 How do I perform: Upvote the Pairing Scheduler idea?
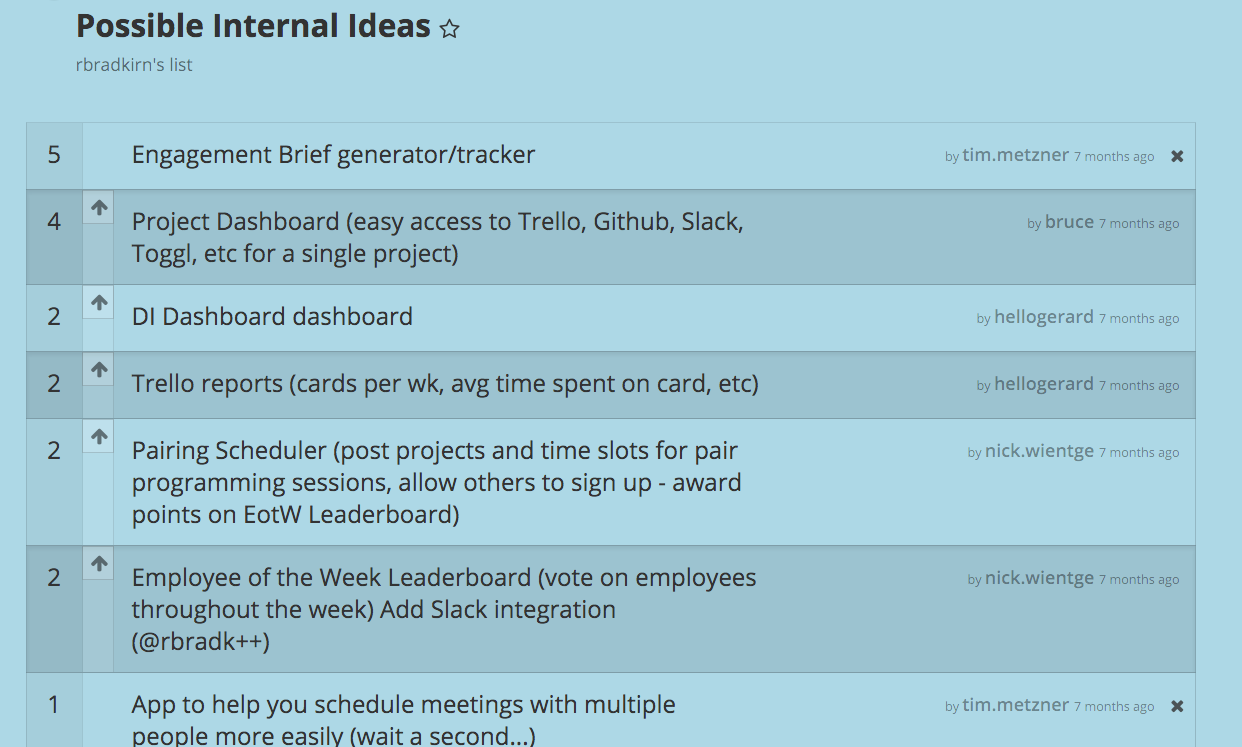(x=98, y=436)
